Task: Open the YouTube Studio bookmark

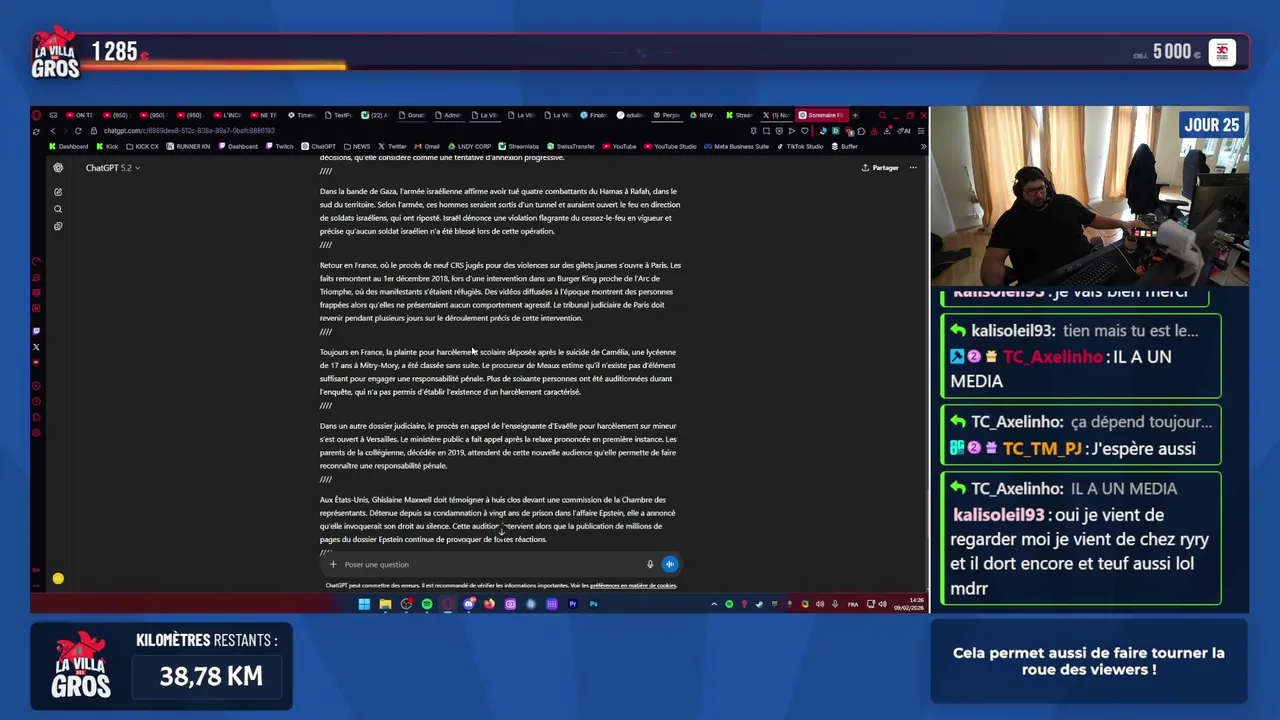Action: point(670,146)
